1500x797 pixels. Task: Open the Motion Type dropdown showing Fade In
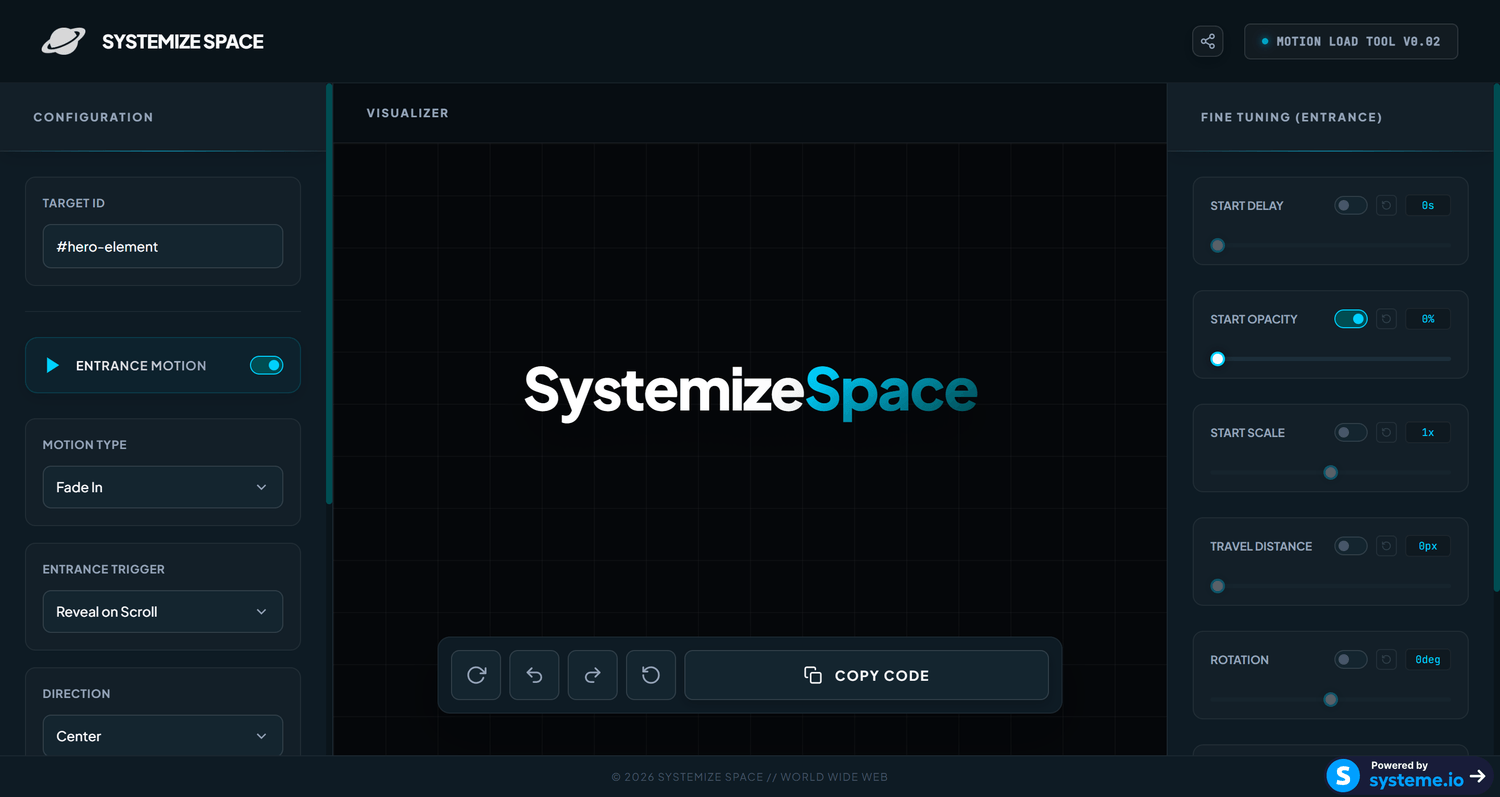point(163,487)
